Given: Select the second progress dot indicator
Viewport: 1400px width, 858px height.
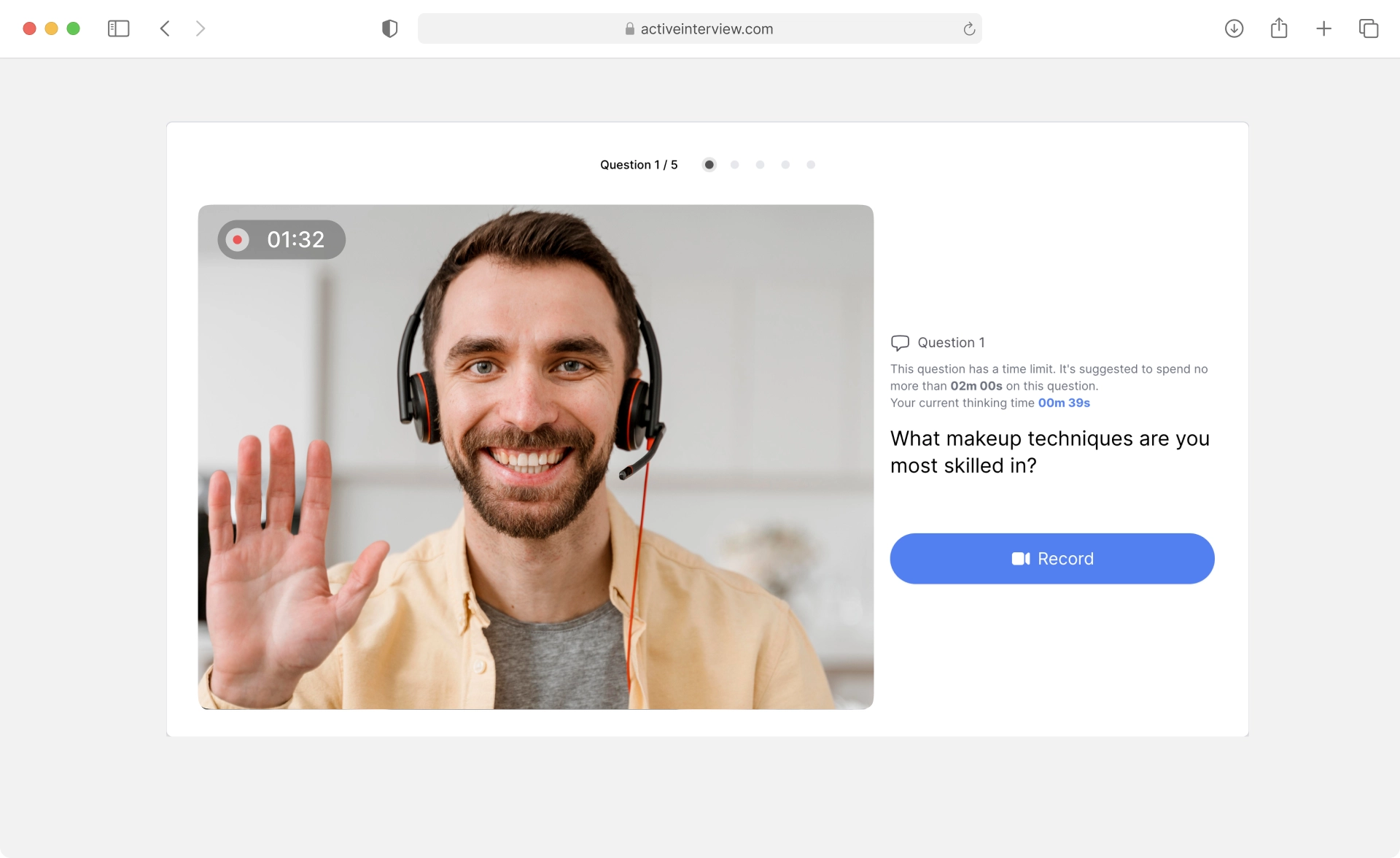Looking at the screenshot, I should click(734, 164).
